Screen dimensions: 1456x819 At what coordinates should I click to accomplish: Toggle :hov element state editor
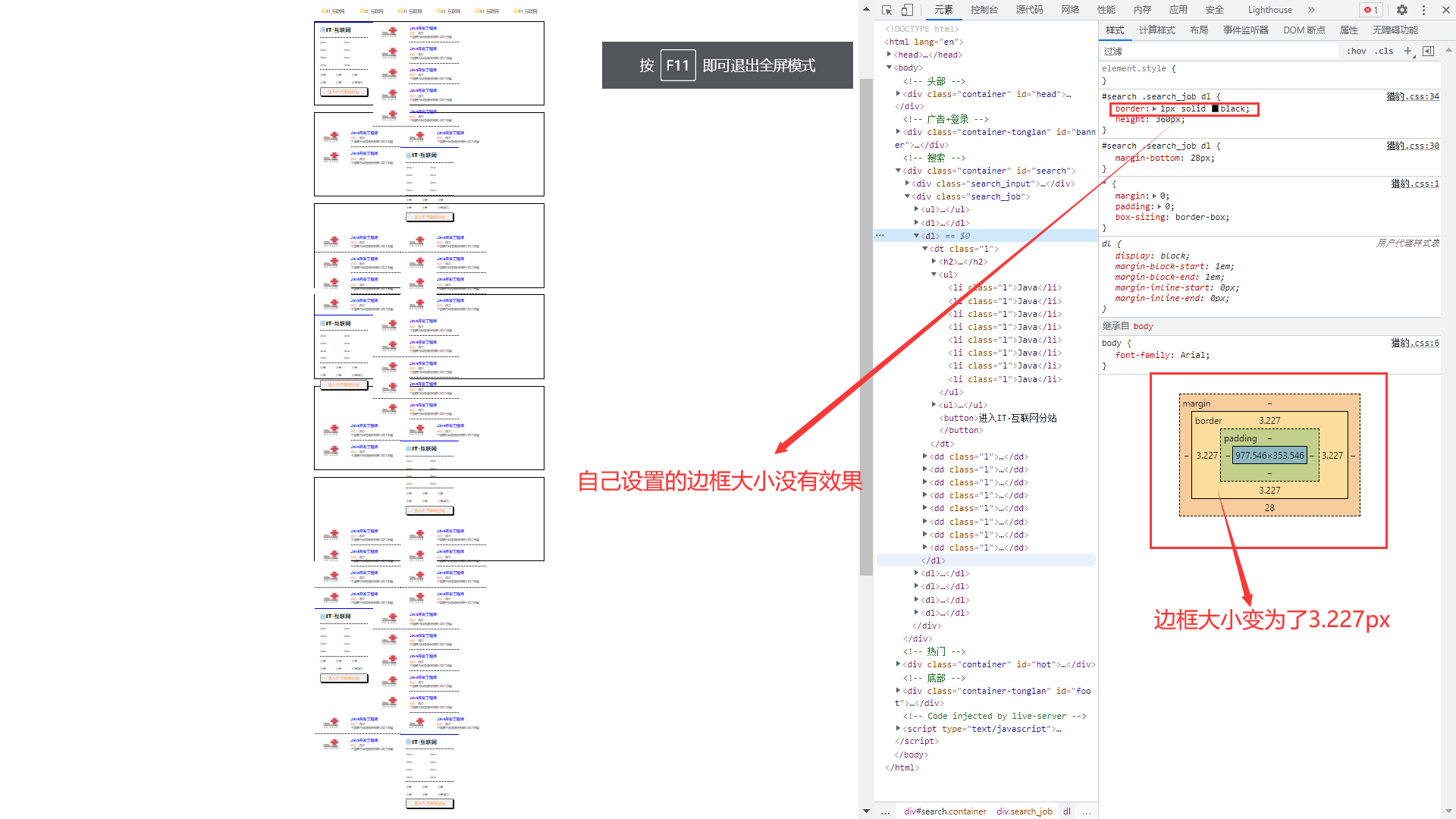tap(1357, 51)
